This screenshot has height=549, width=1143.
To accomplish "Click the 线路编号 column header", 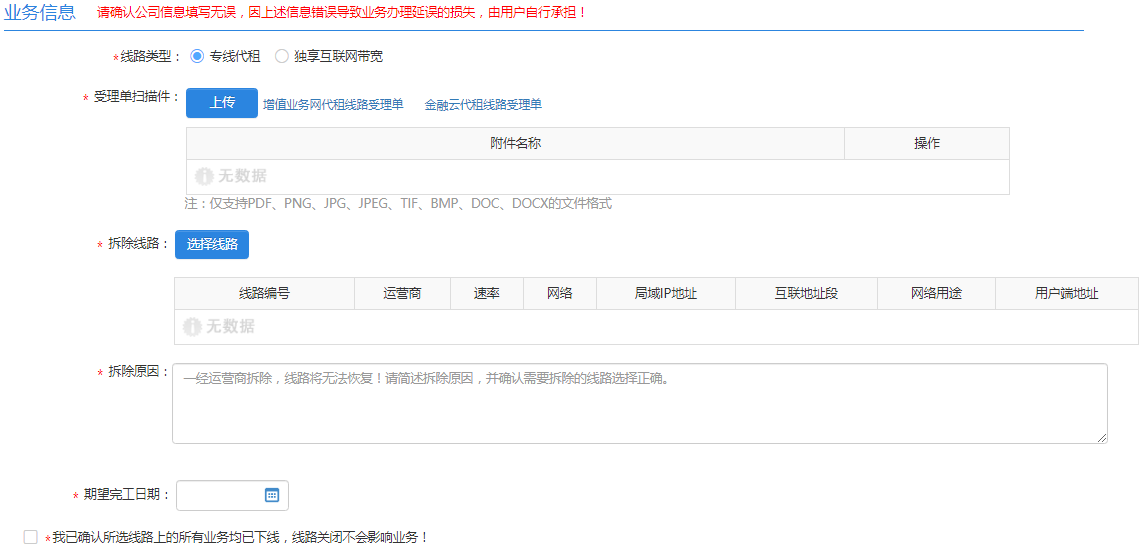I will tap(265, 294).
